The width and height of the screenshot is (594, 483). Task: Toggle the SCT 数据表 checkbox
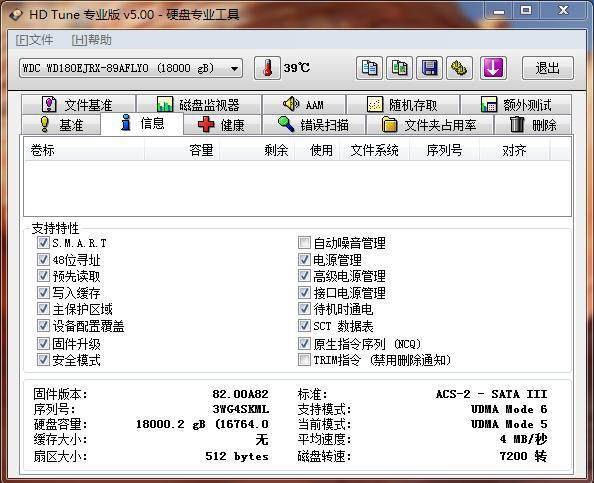click(304, 326)
